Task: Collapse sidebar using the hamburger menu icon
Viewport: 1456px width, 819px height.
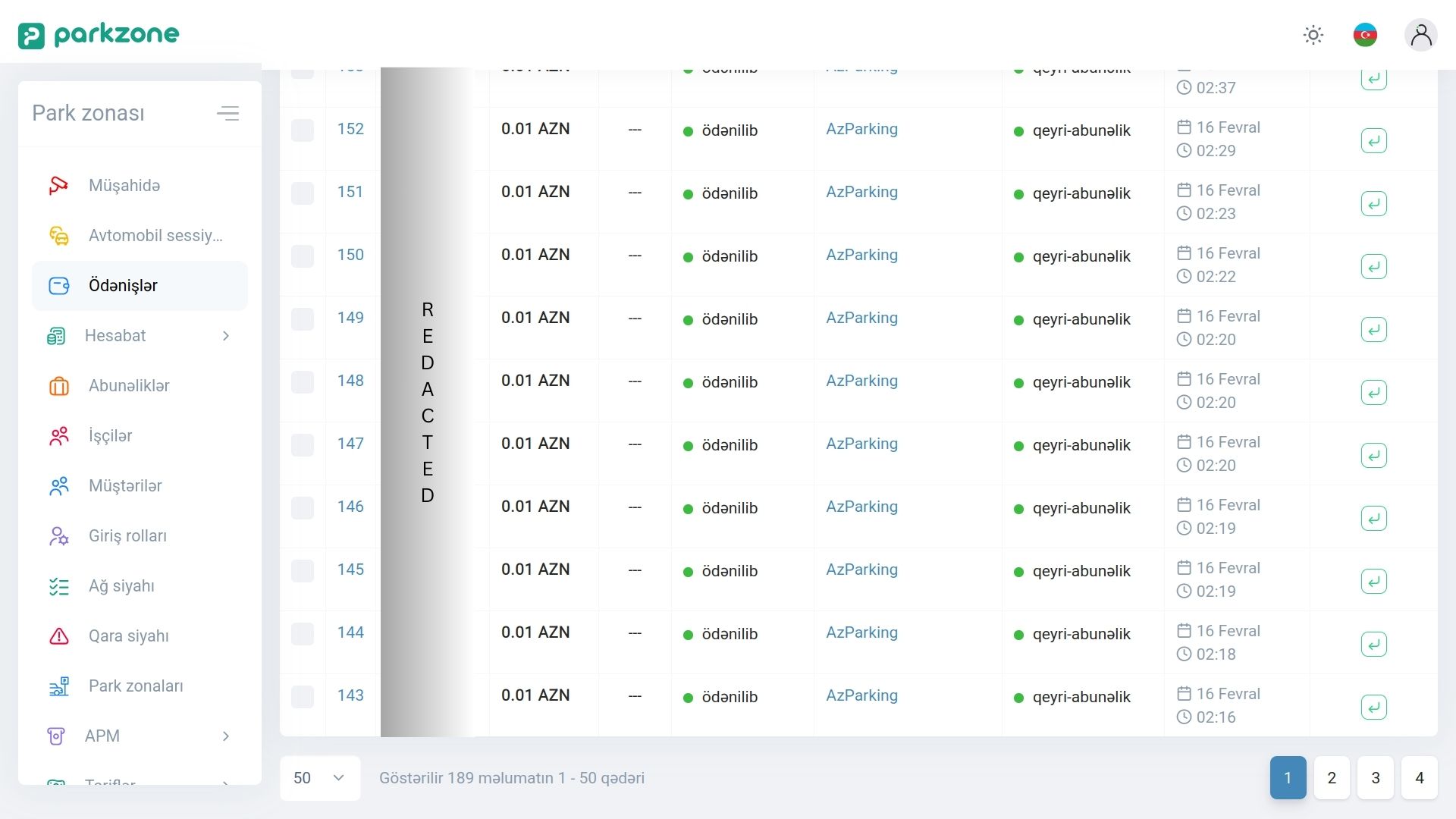Action: [227, 114]
